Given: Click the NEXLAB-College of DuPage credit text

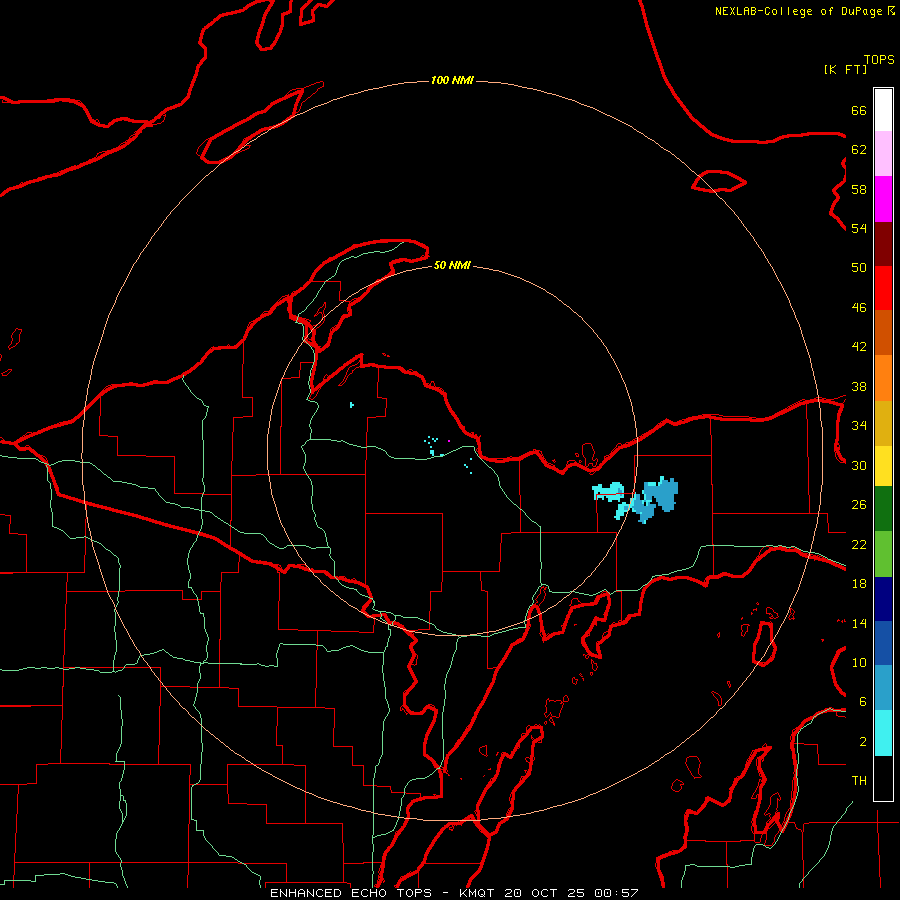Looking at the screenshot, I should [798, 11].
